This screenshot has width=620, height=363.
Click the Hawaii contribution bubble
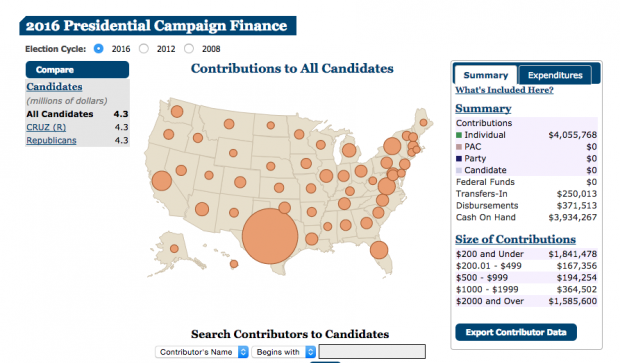pyautogui.click(x=234, y=264)
